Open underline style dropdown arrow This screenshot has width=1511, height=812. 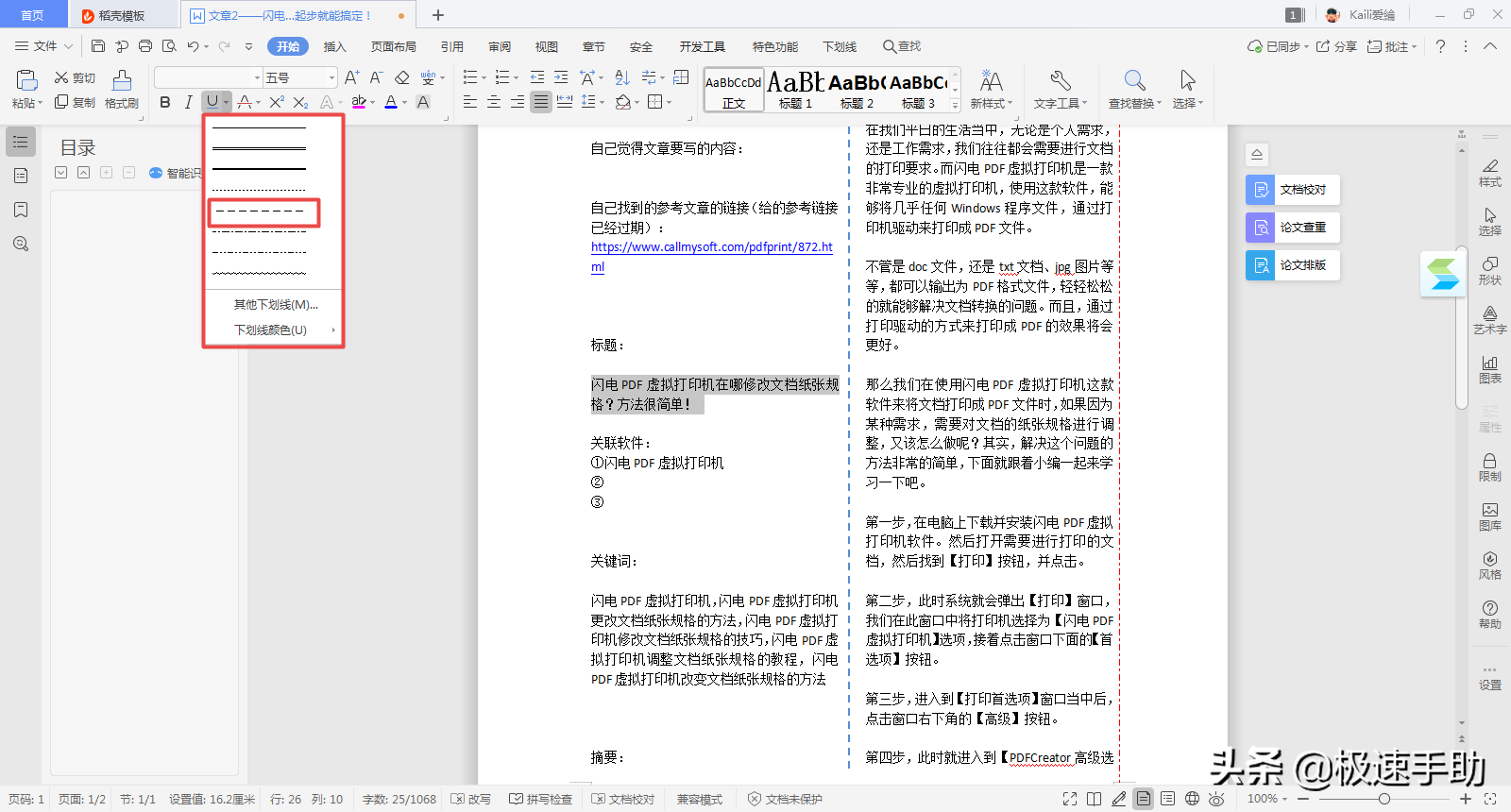227,102
